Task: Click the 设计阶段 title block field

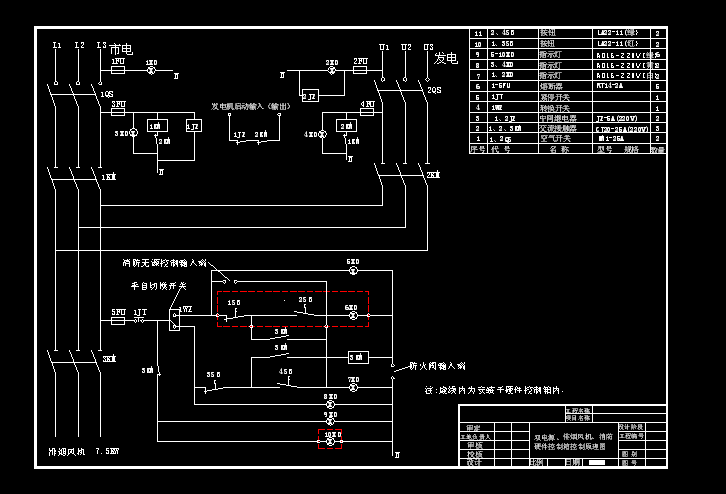Action: [631, 427]
